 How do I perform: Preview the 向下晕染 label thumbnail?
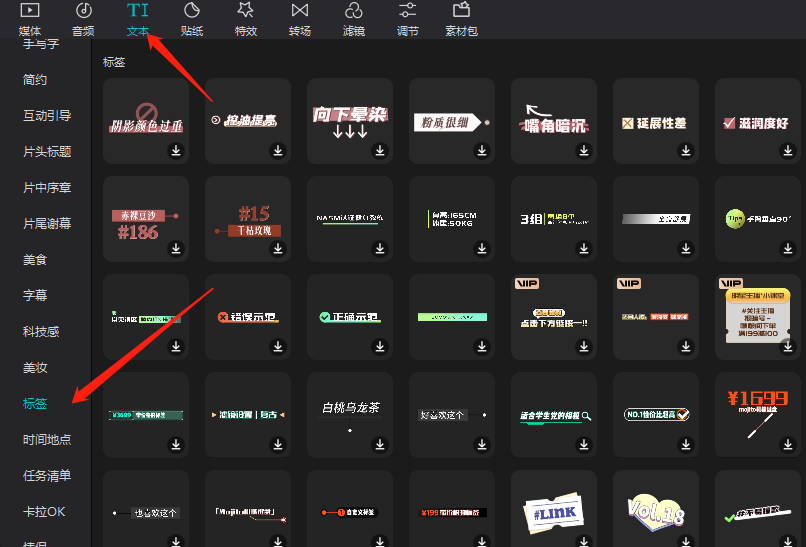[350, 121]
